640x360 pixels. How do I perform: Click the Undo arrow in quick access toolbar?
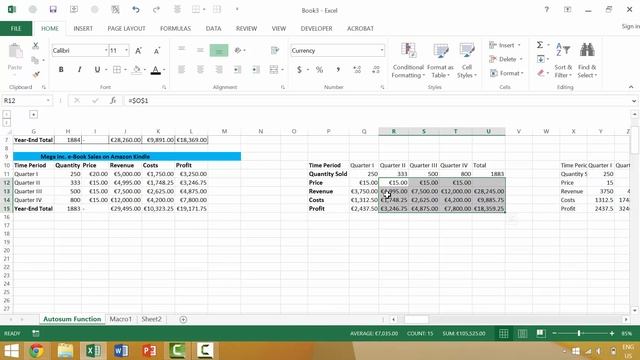[x=136, y=9]
